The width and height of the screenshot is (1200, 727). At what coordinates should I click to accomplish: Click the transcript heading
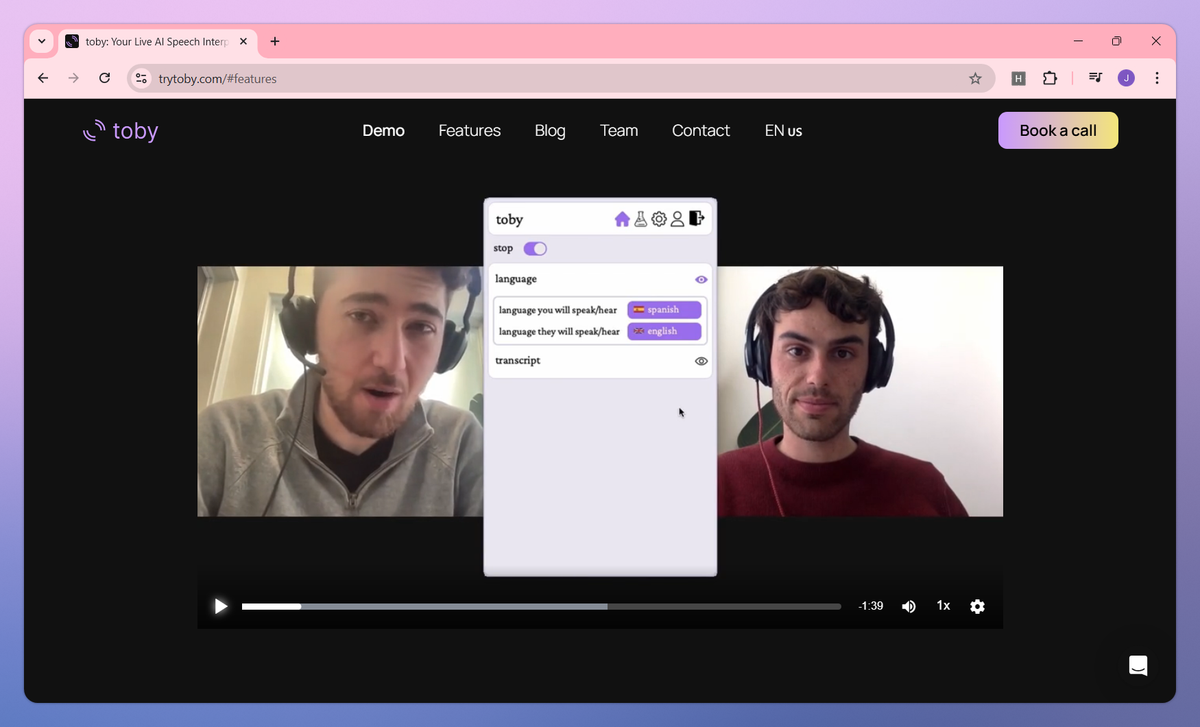point(518,360)
